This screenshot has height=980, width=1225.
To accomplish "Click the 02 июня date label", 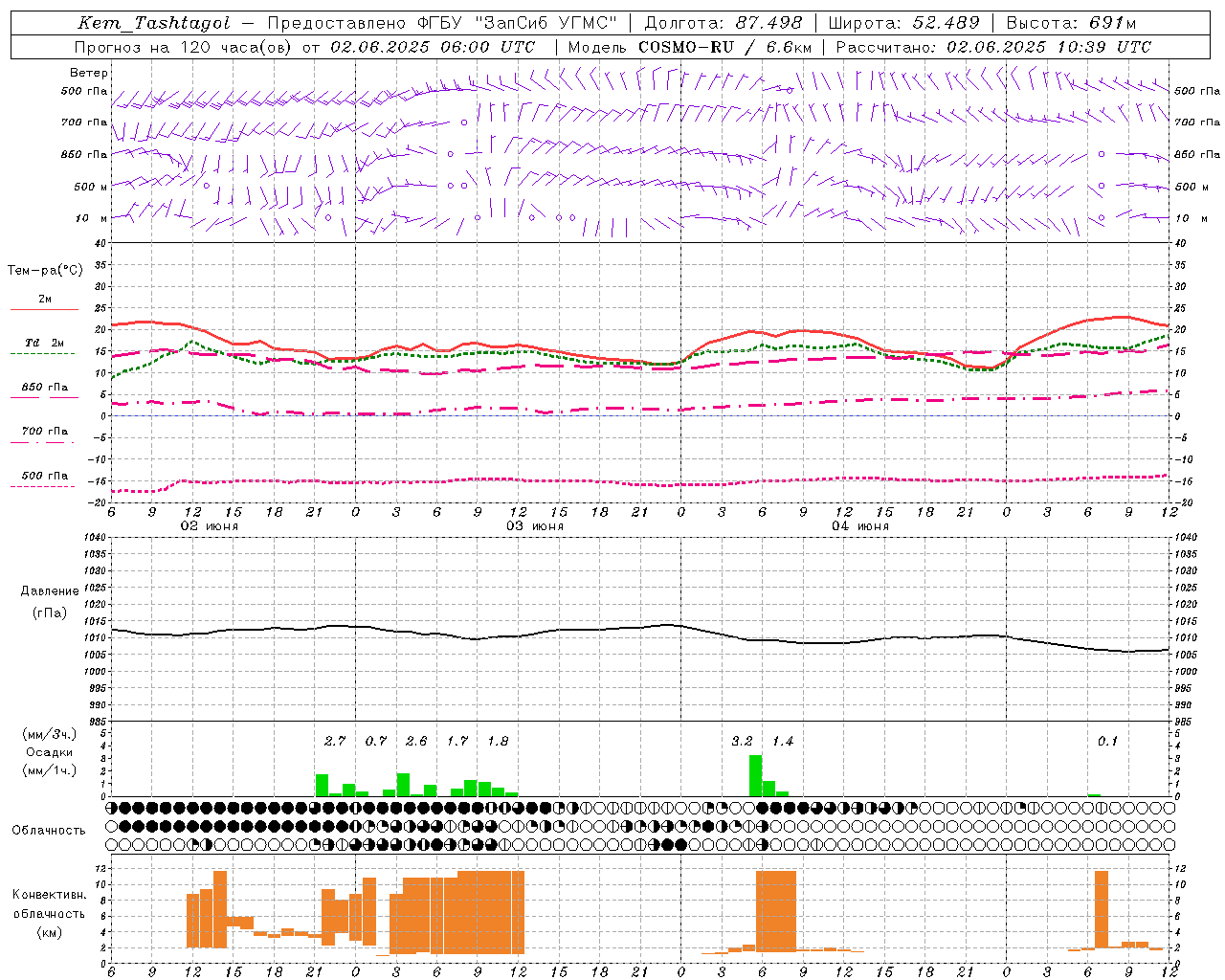I will click(x=210, y=526).
